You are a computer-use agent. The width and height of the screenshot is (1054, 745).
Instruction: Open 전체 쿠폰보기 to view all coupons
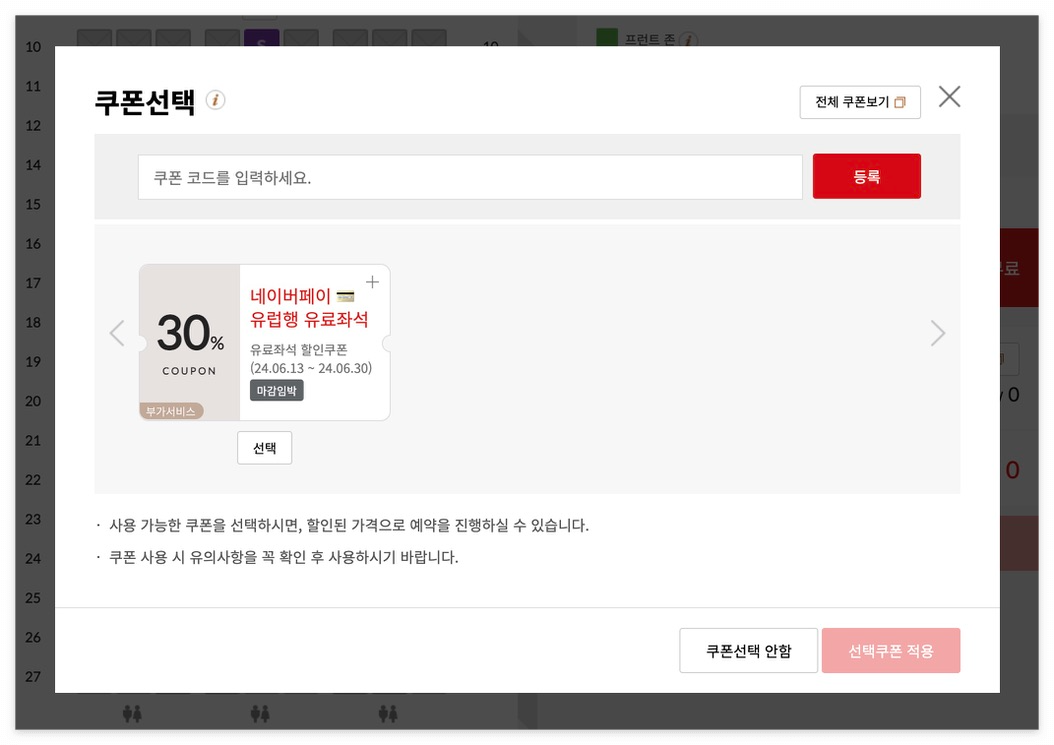coord(860,102)
